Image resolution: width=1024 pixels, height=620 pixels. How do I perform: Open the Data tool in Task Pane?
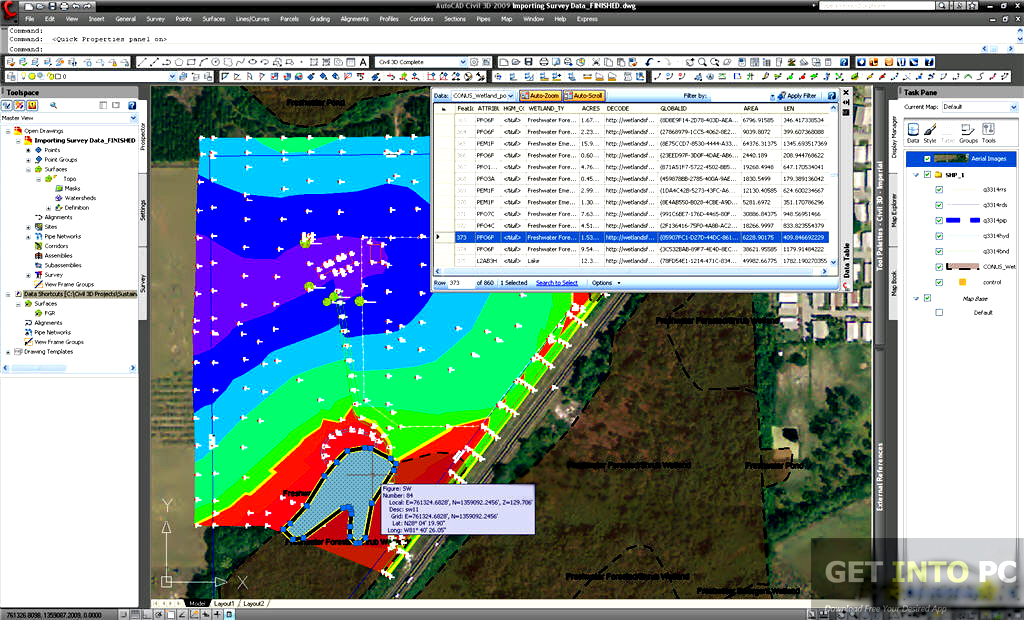[x=913, y=133]
